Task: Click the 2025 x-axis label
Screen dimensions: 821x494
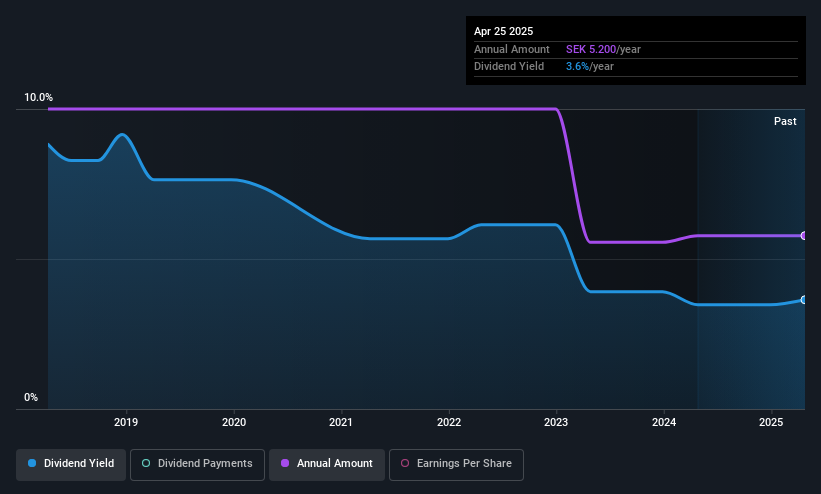Action: 771,422
